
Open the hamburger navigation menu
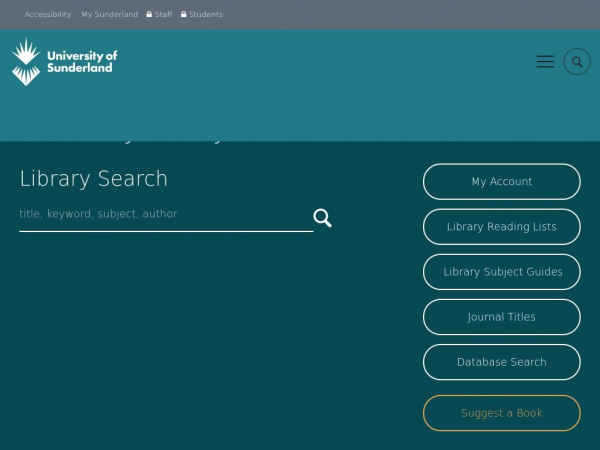545,62
